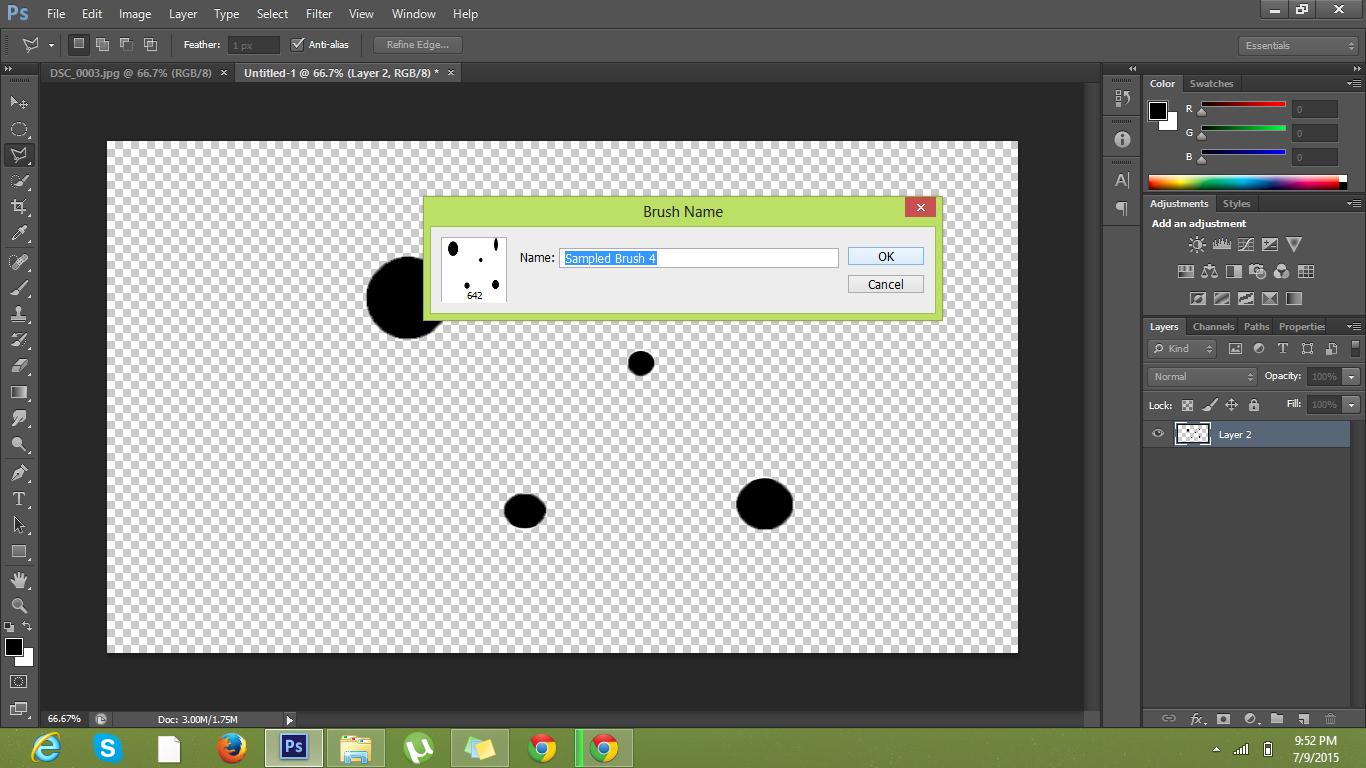Select the Spot Healing Brush tool
The width and height of the screenshot is (1366, 768).
click(19, 262)
